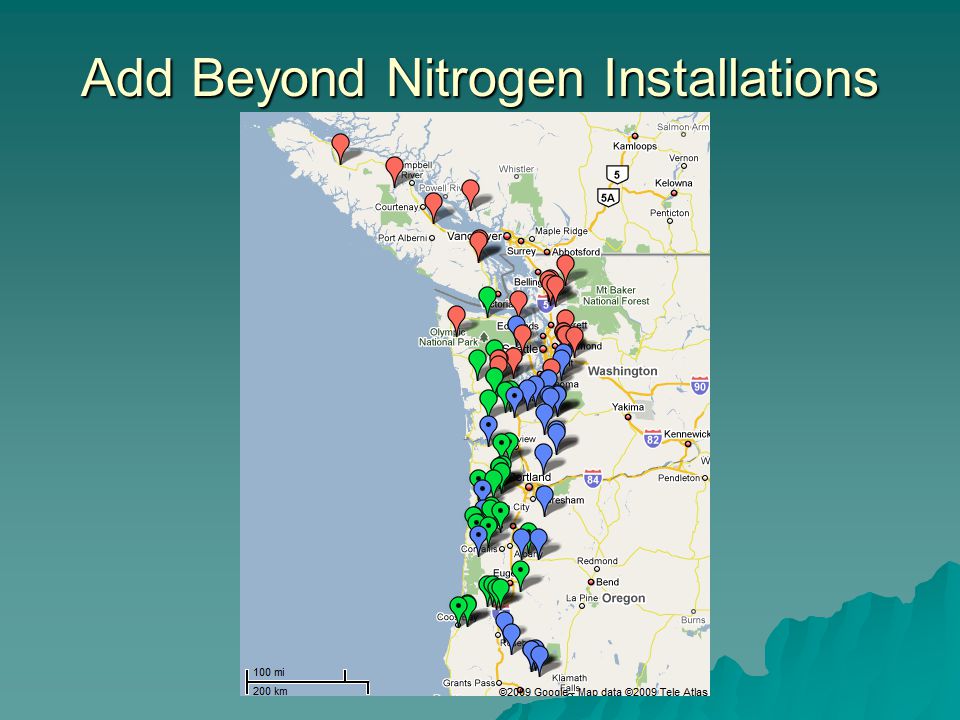This screenshot has height=720, width=960.
Task: Click the 100 mi scale label
Action: 269,672
